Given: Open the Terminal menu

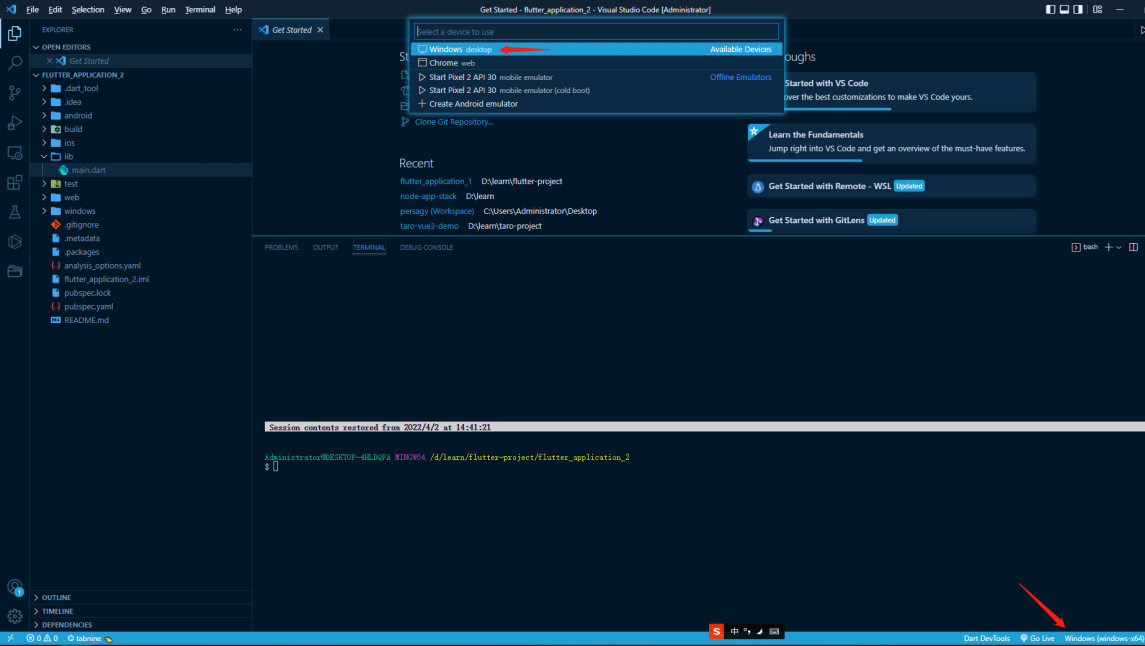Looking at the screenshot, I should (200, 9).
